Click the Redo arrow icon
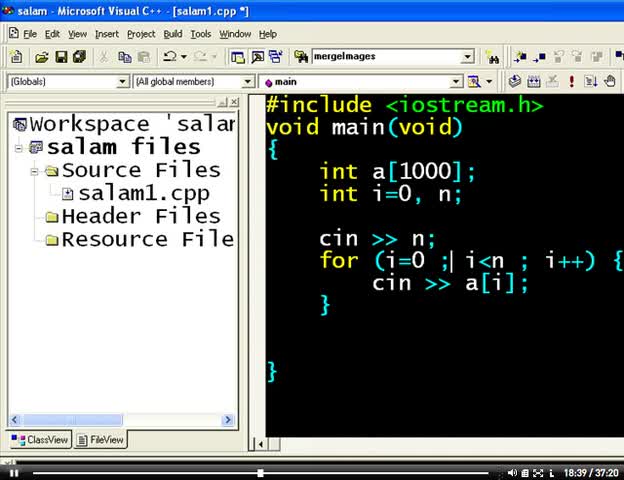Screen dimensions: 624x480 (200, 57)
